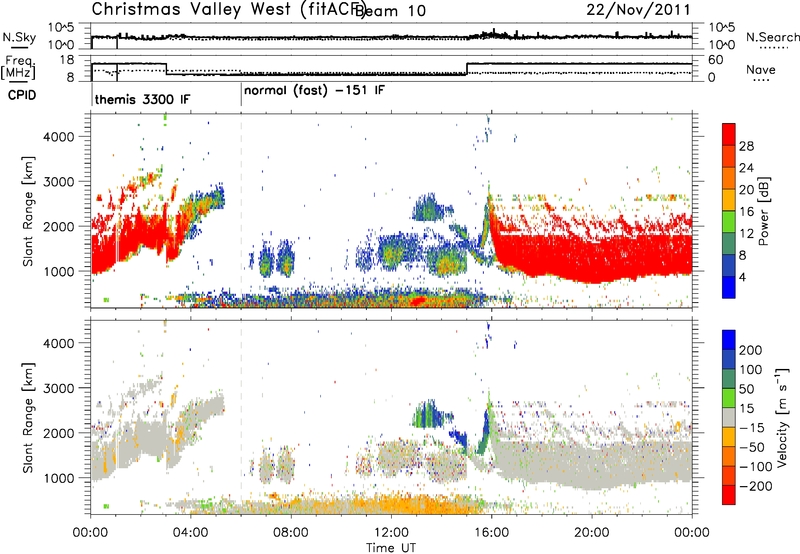800x554 pixels.
Task: Select the 100 label on velocity colorbar
Action: tap(751, 369)
